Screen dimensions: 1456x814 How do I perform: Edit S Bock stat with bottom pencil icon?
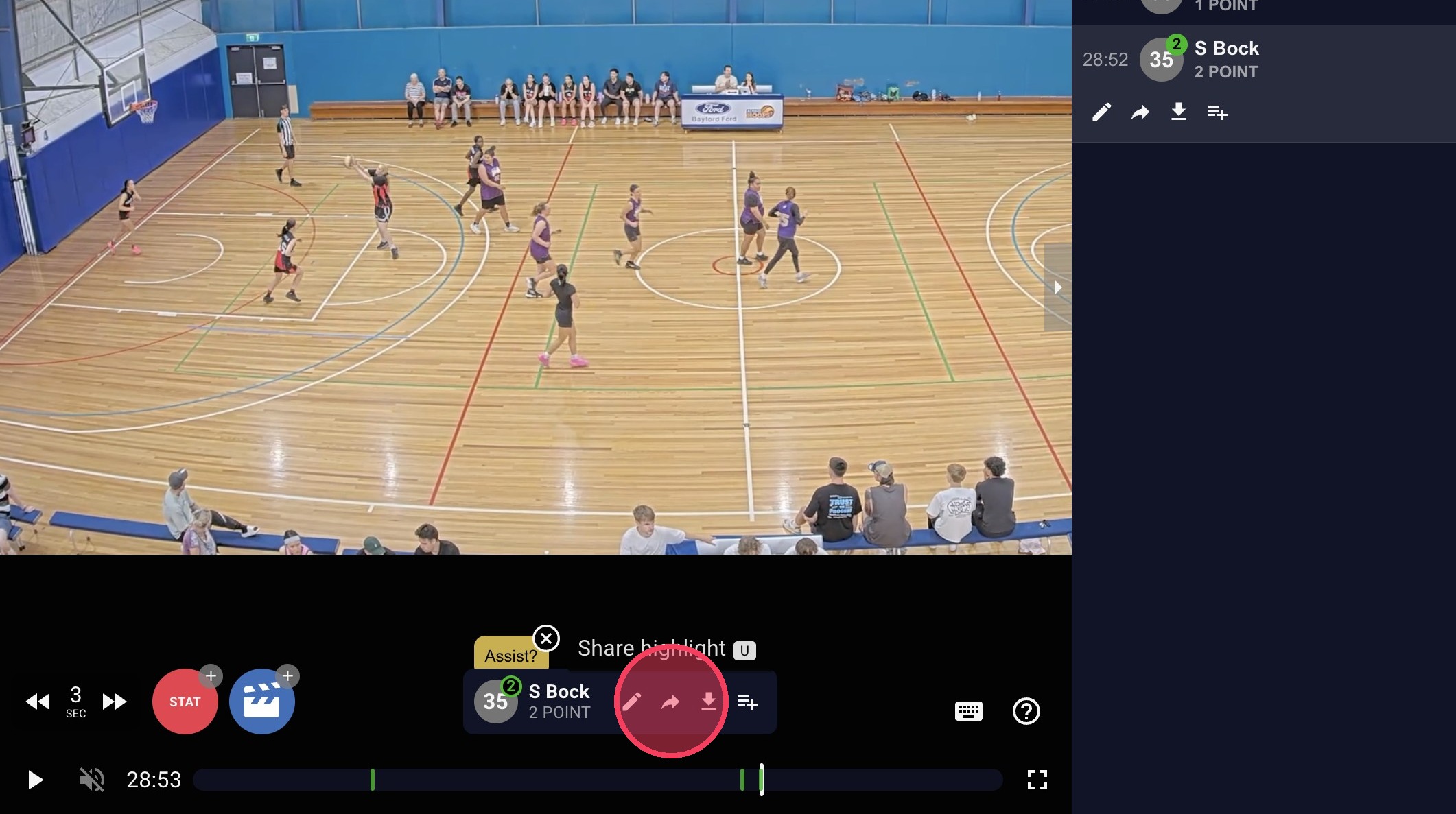(631, 702)
